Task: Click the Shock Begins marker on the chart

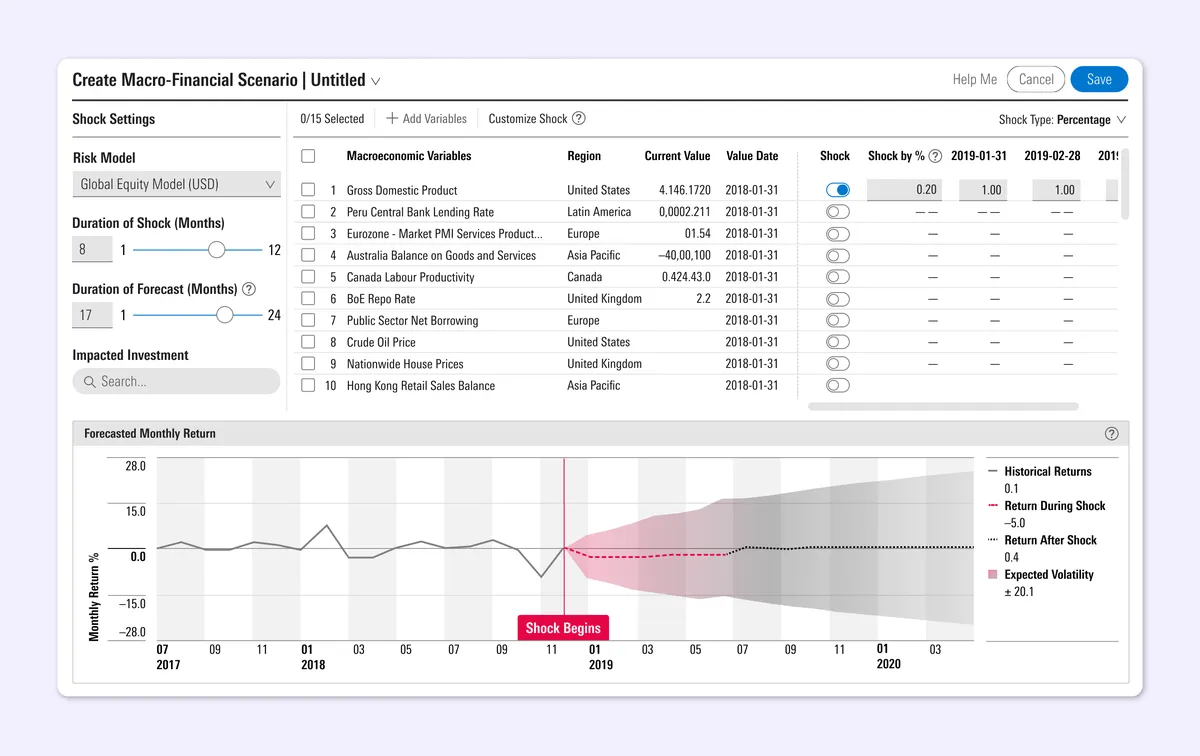Action: click(x=563, y=628)
